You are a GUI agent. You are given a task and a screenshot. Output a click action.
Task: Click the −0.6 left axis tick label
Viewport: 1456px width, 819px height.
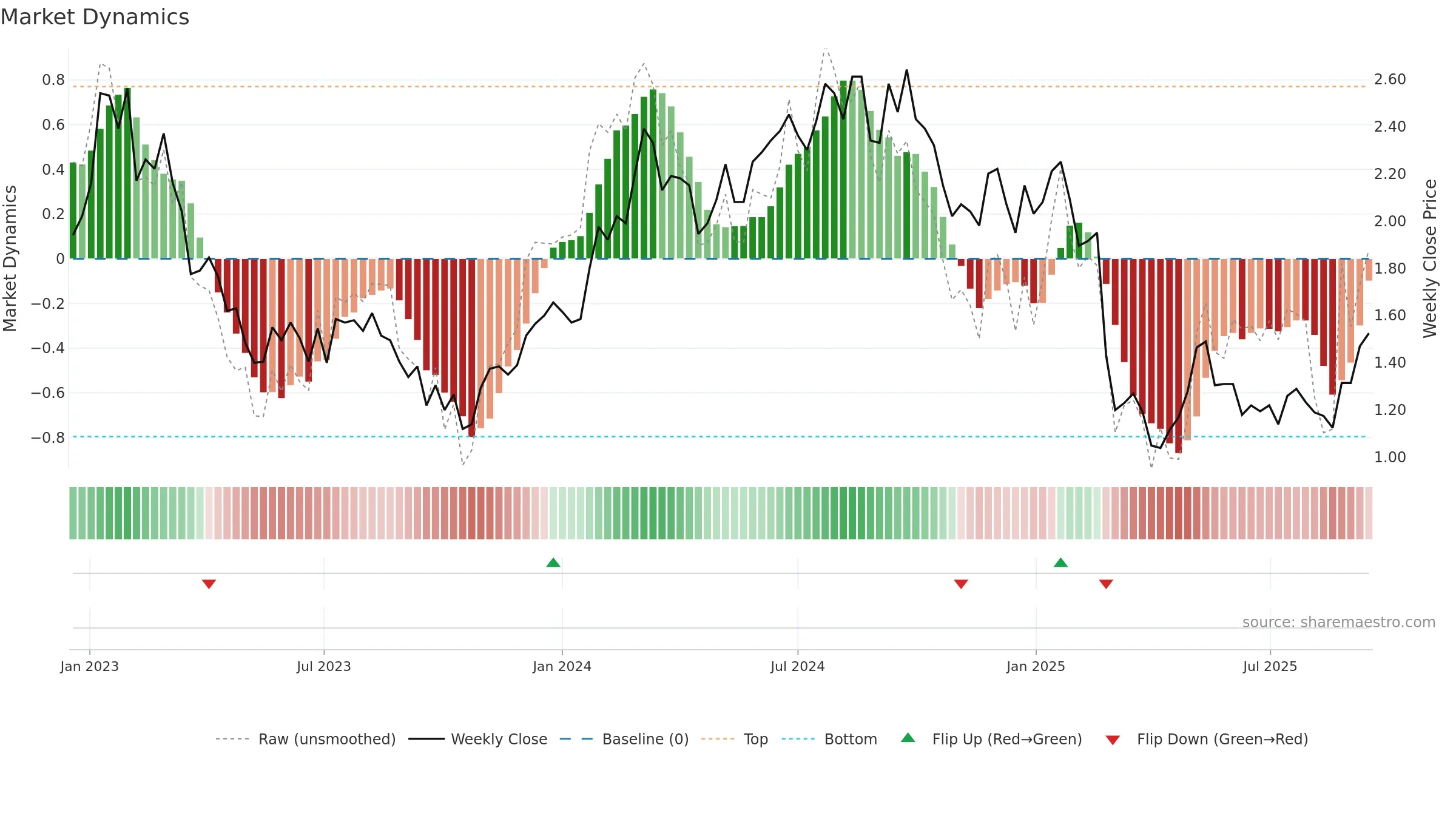47,393
